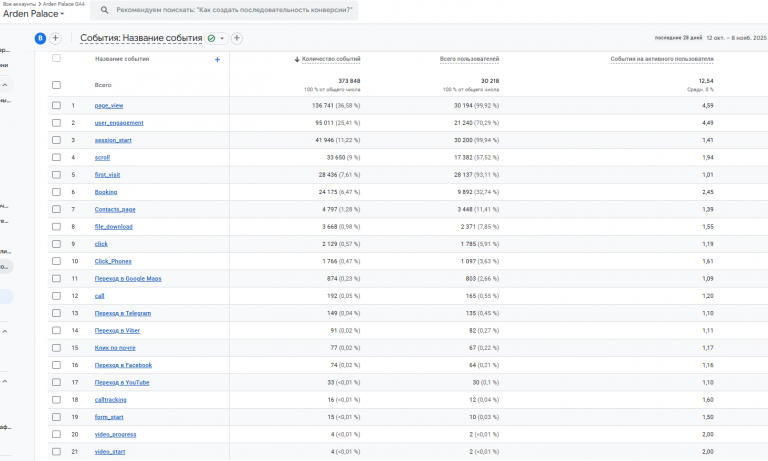768x461 pixels.
Task: Open the dropdown arrow beside the green check
Action: [222, 38]
